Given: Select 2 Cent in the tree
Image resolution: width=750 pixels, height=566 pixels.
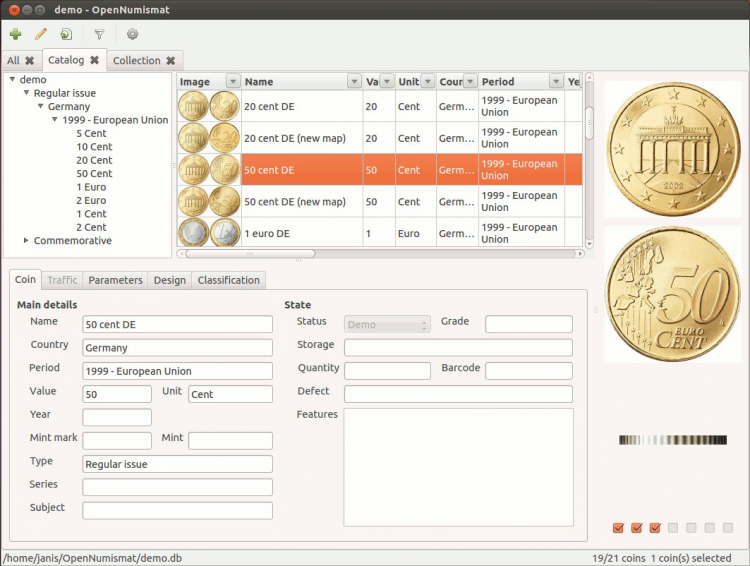Looking at the screenshot, I should [x=91, y=227].
